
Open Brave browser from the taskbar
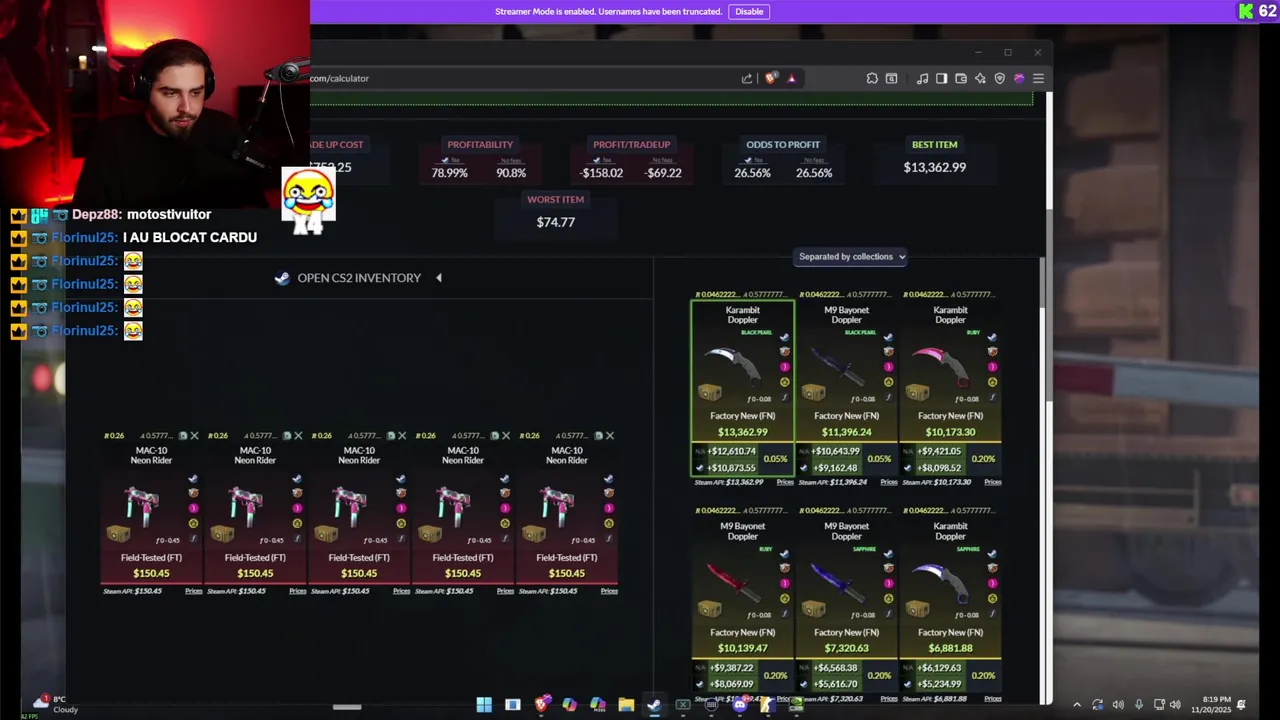point(541,705)
